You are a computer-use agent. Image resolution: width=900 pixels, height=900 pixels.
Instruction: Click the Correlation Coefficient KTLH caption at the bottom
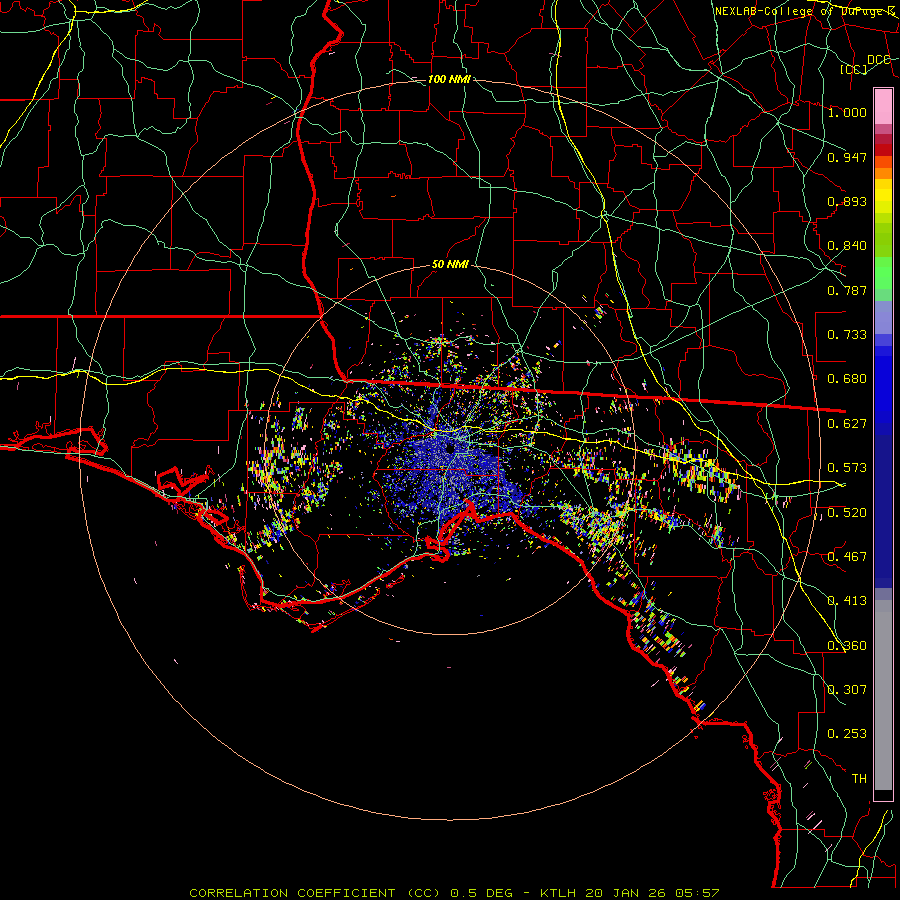454,893
